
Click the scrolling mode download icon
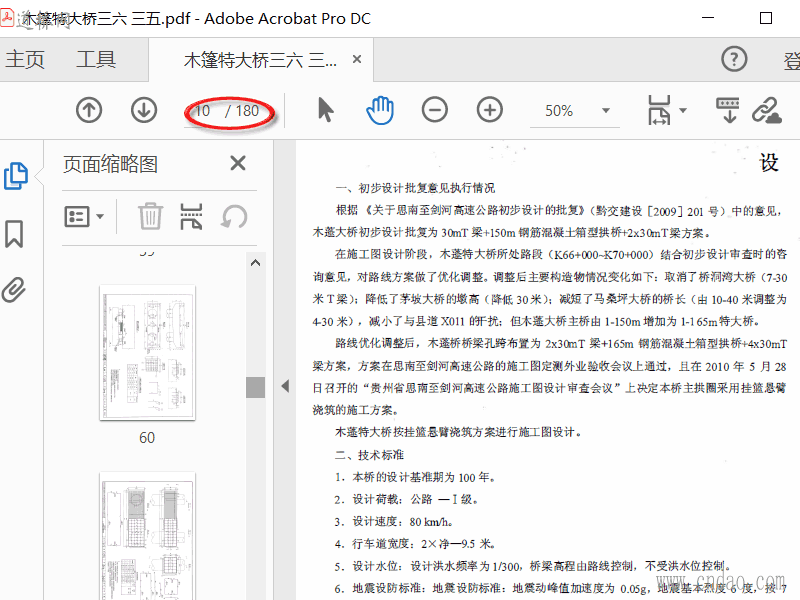[x=728, y=110]
